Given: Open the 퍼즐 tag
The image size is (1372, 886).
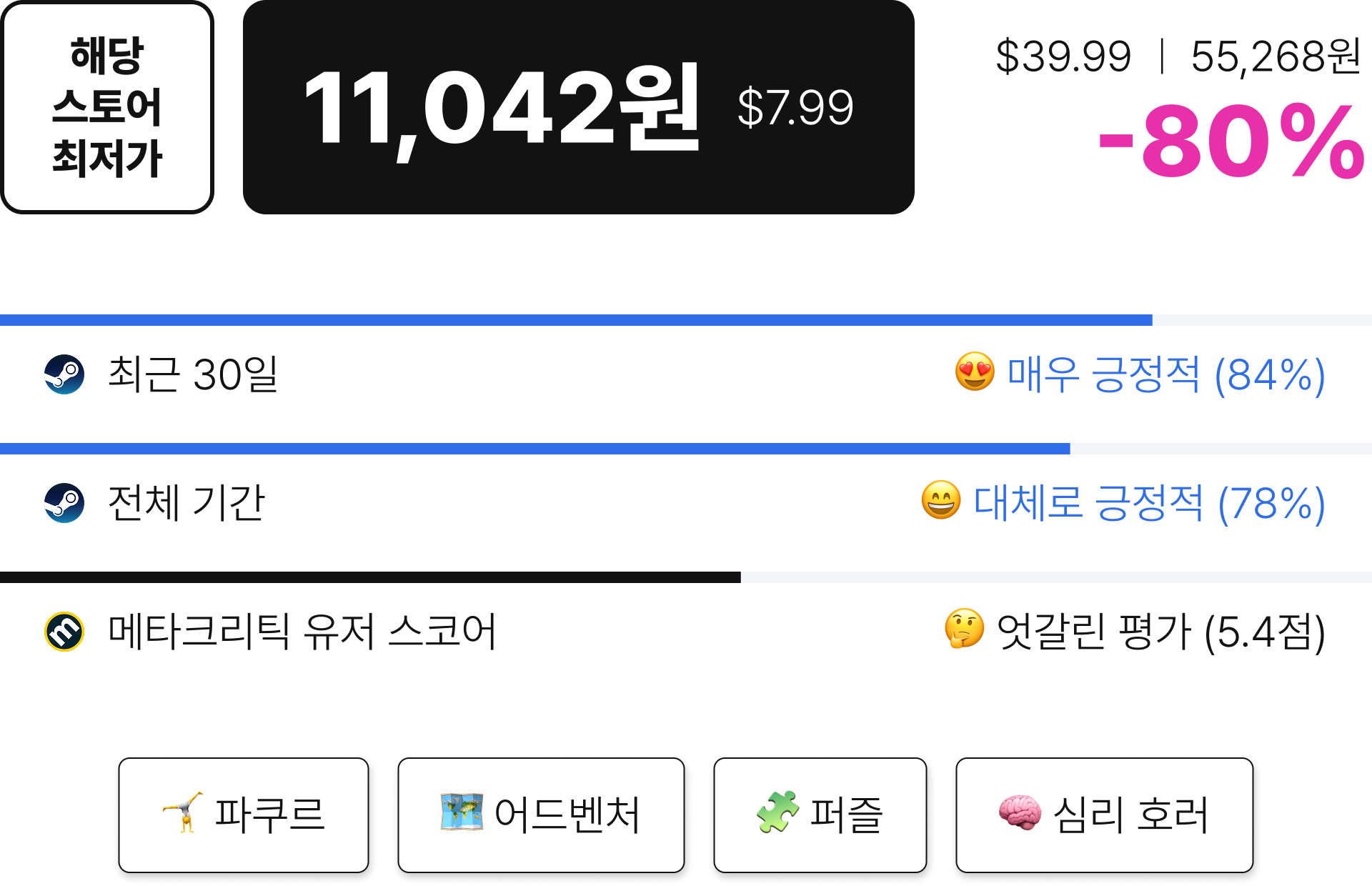Looking at the screenshot, I should 820,815.
